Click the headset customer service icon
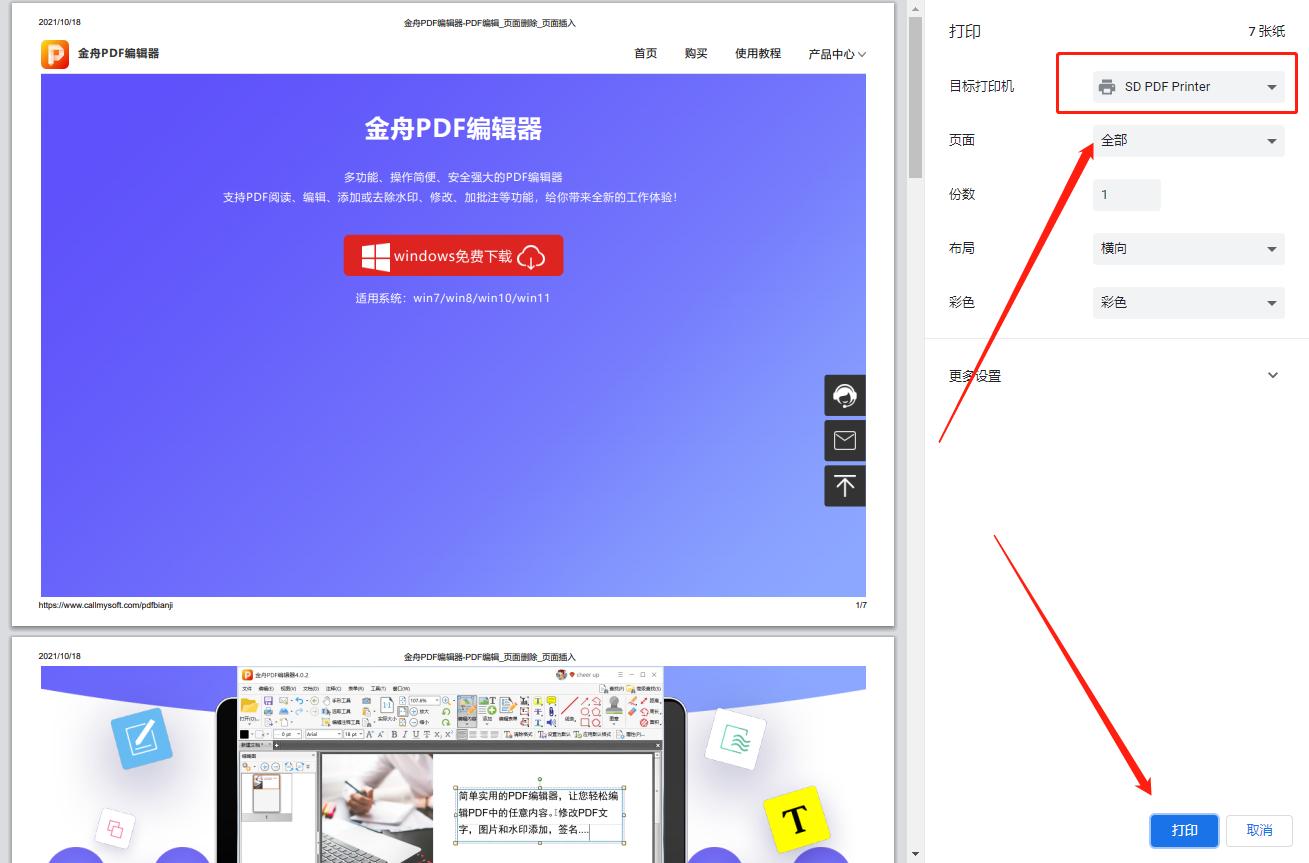This screenshot has width=1309, height=863. (844, 395)
